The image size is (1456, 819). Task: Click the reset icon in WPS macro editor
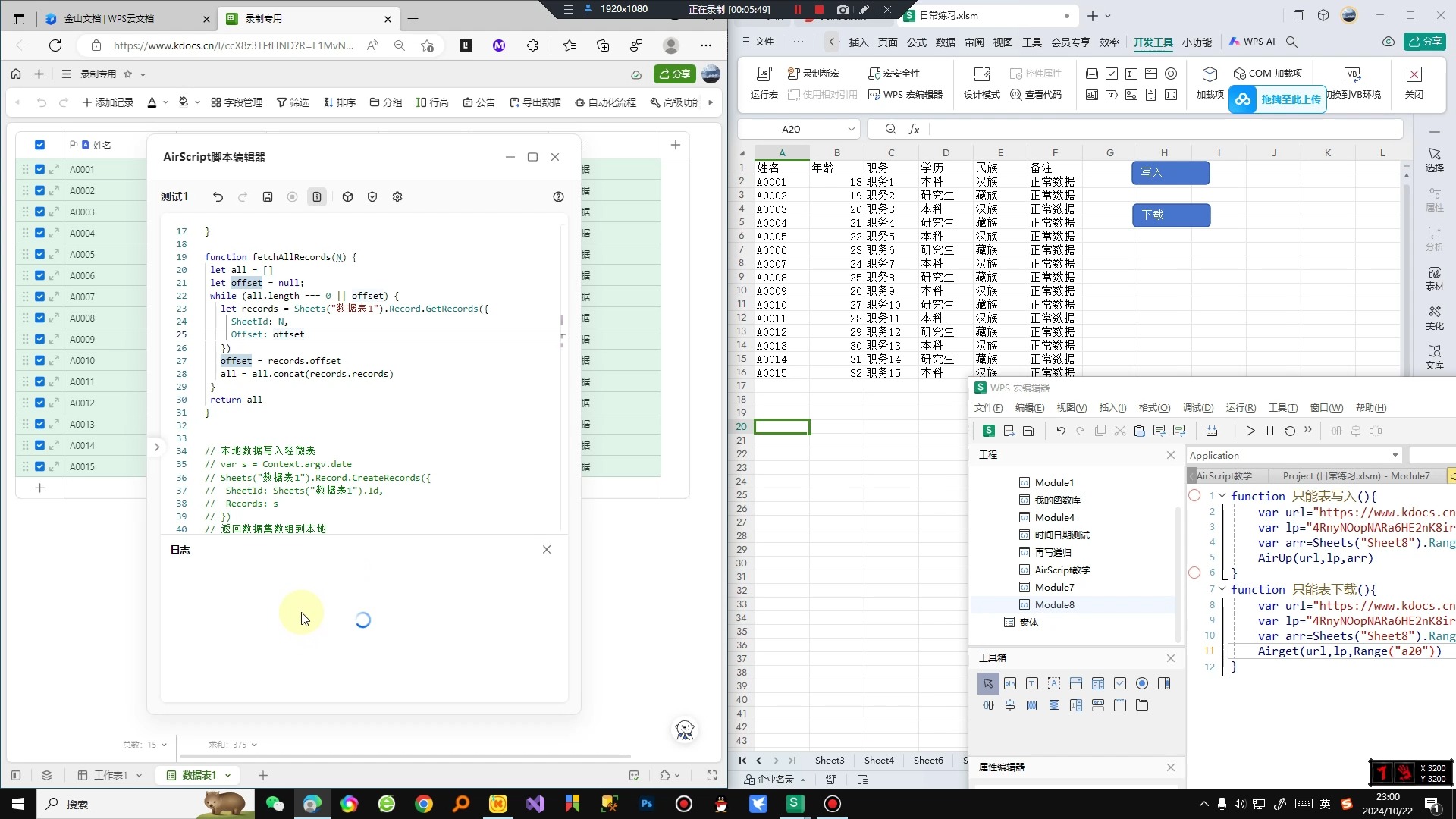(x=1290, y=431)
